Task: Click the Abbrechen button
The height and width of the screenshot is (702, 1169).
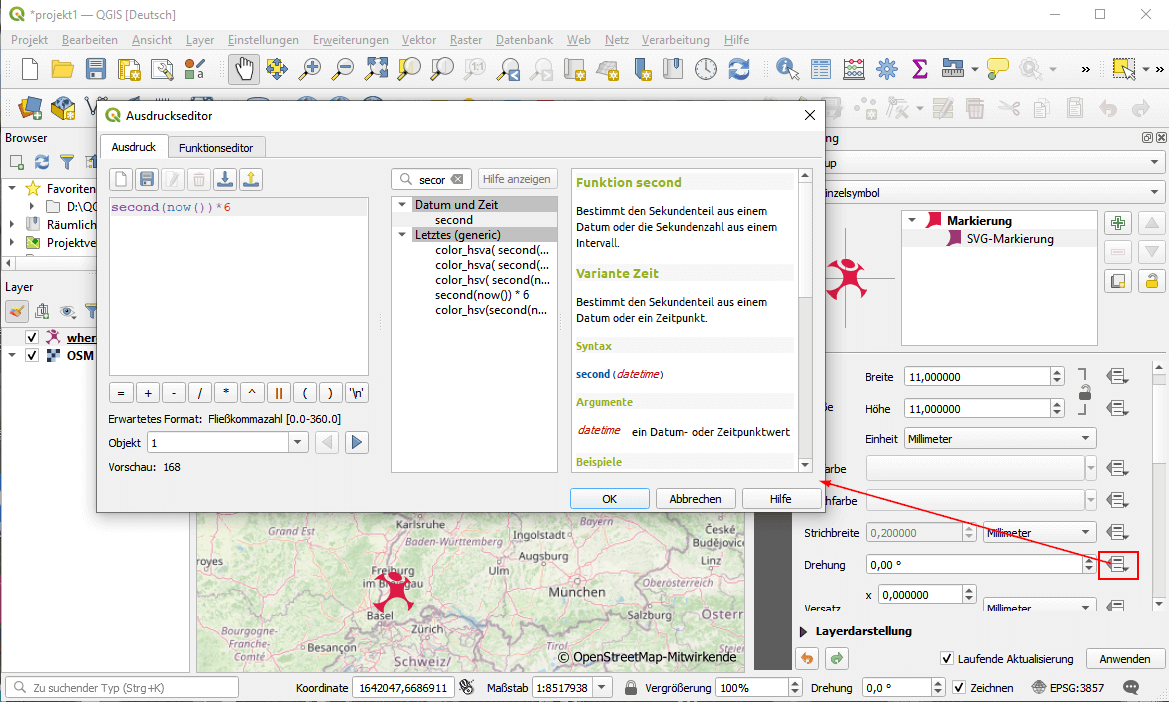Action: click(x=695, y=499)
